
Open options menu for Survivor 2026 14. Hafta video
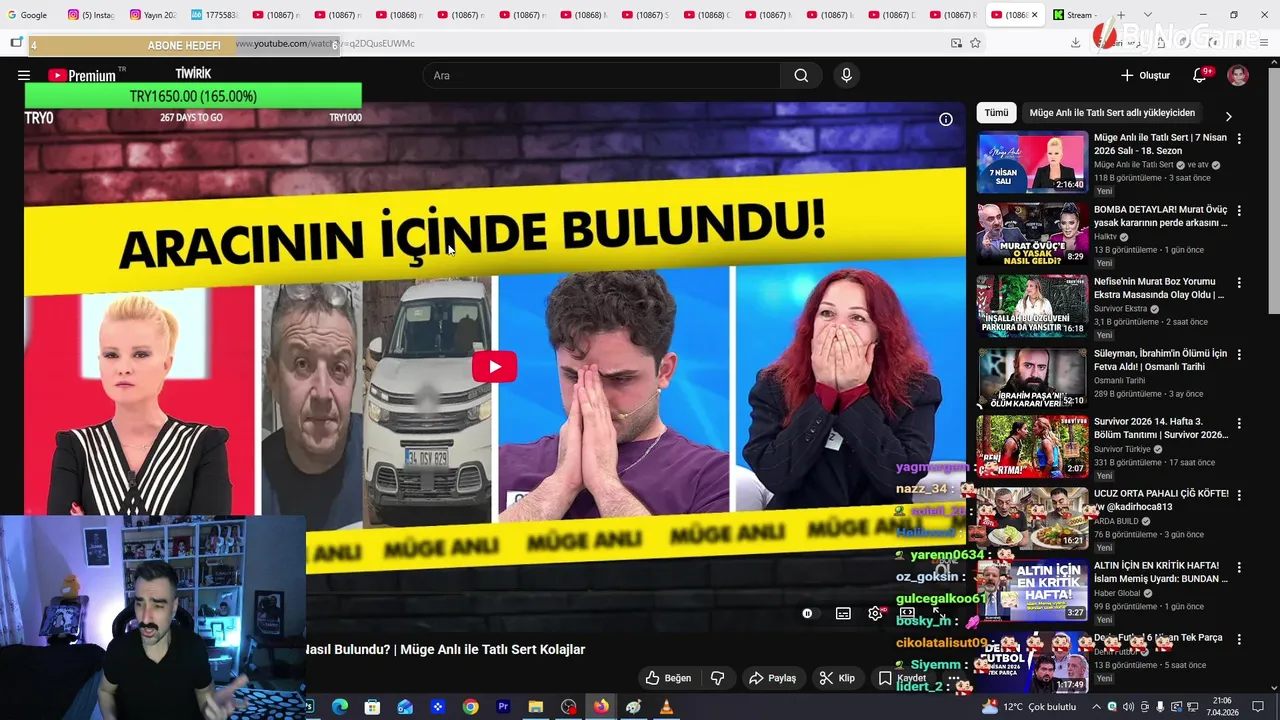(1239, 423)
